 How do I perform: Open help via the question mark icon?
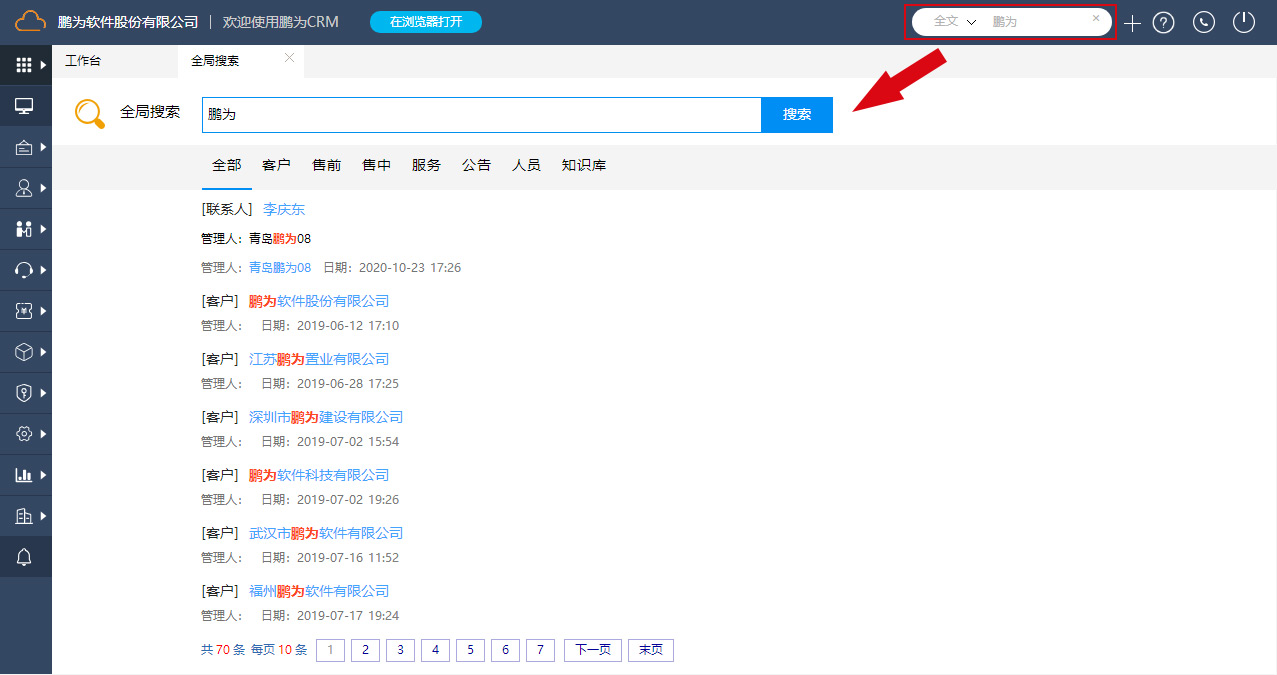coord(1163,23)
